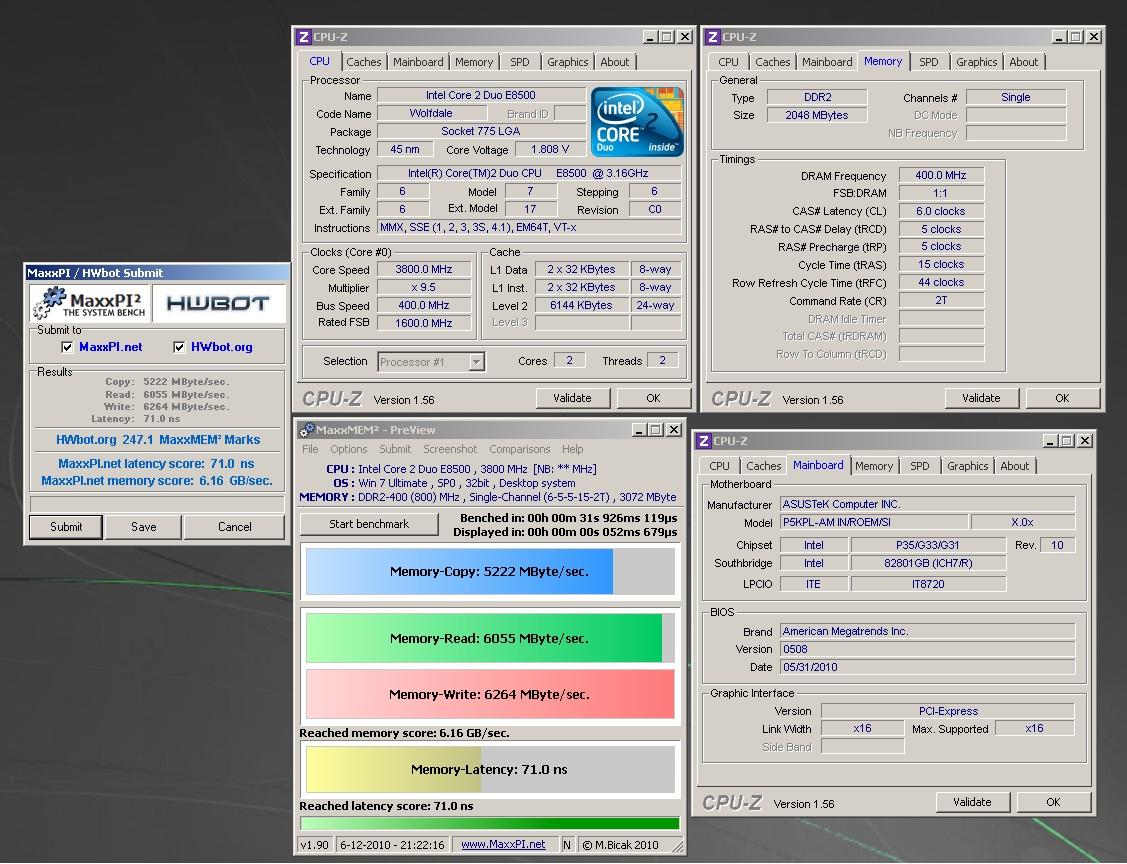Switch to Memory tab in Mainboard window

point(873,466)
